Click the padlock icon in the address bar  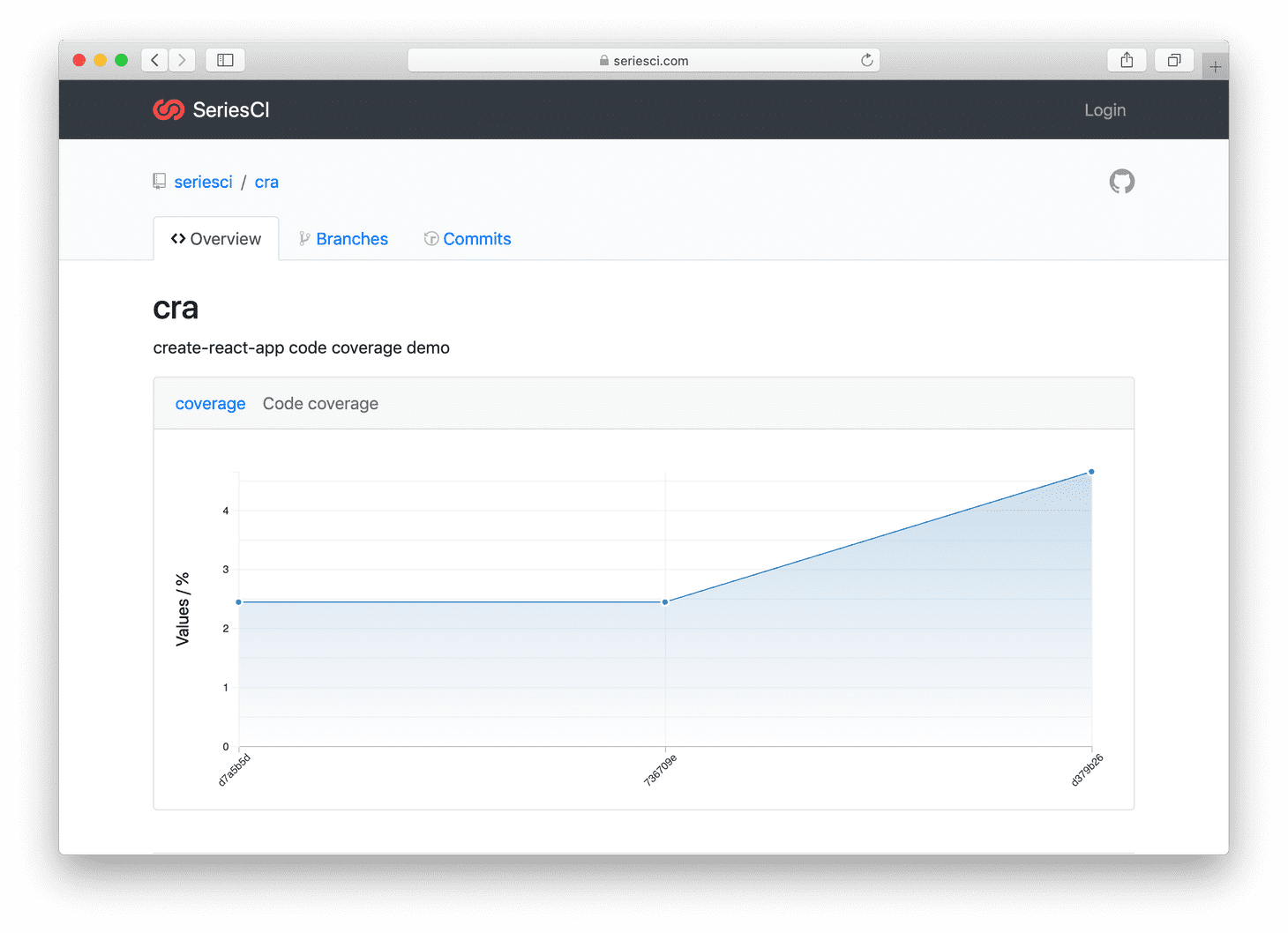pyautogui.click(x=603, y=59)
